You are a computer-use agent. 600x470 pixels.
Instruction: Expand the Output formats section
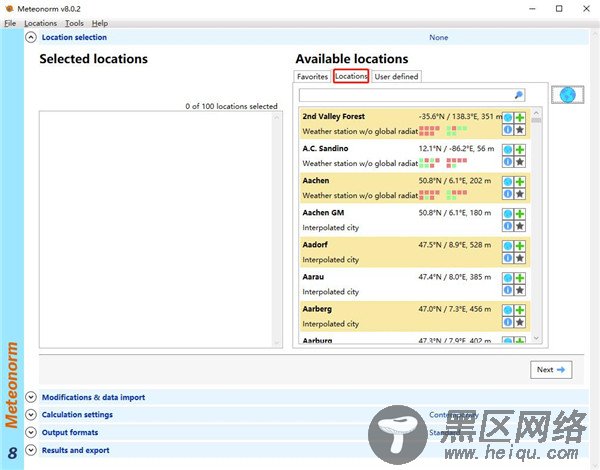31,432
